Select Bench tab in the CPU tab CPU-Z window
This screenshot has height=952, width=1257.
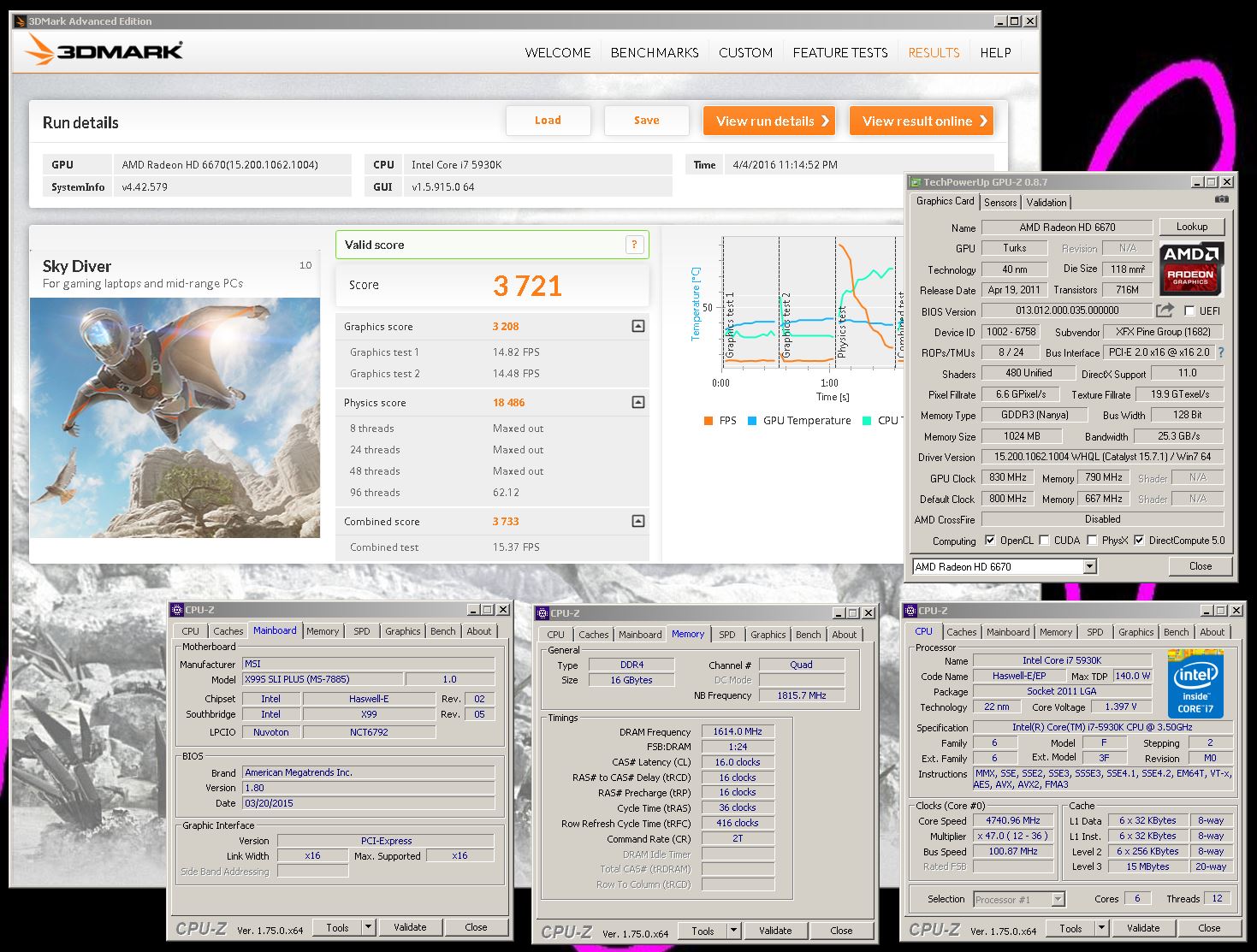tap(1176, 632)
